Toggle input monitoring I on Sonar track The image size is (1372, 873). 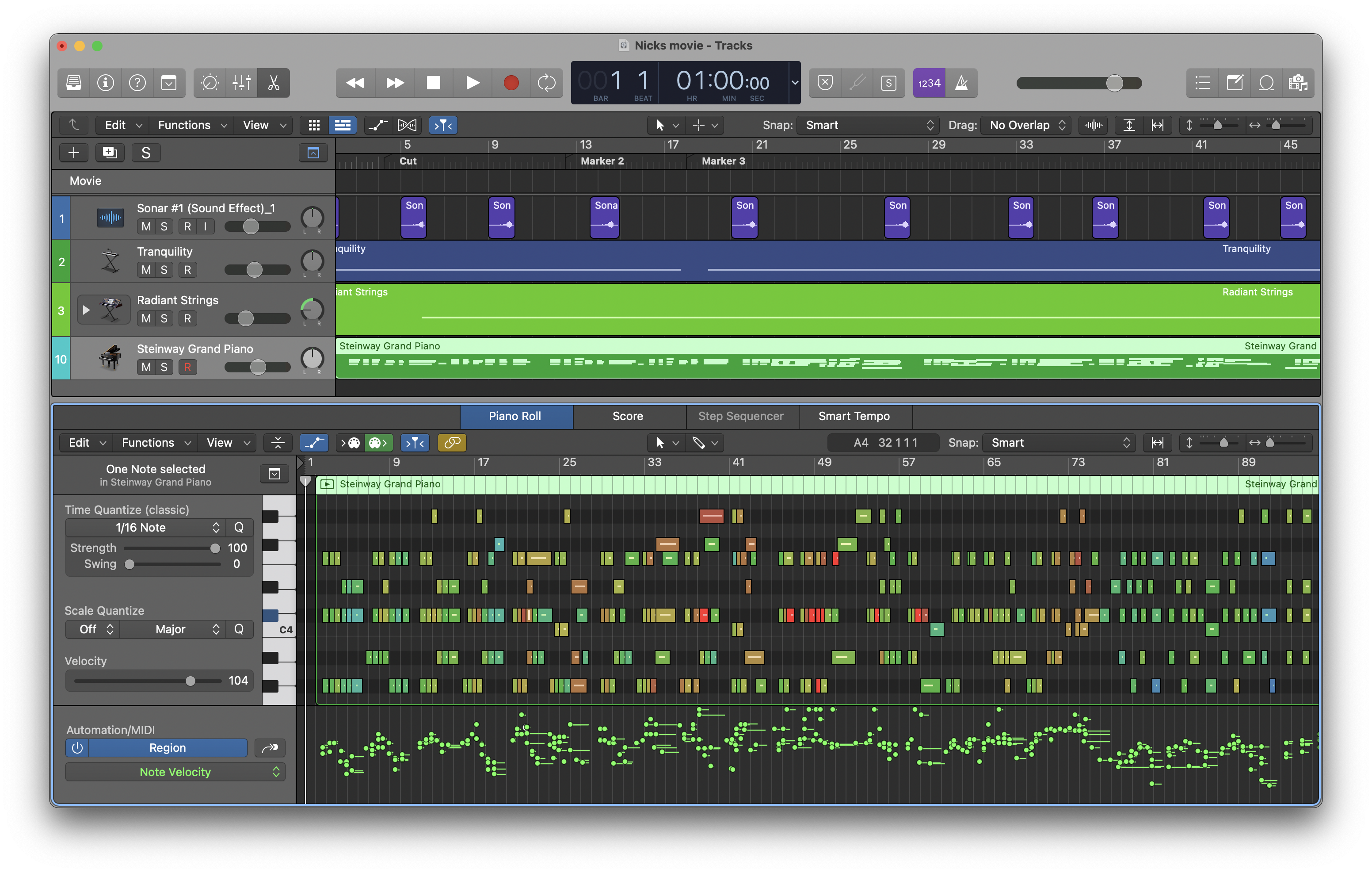click(x=205, y=227)
